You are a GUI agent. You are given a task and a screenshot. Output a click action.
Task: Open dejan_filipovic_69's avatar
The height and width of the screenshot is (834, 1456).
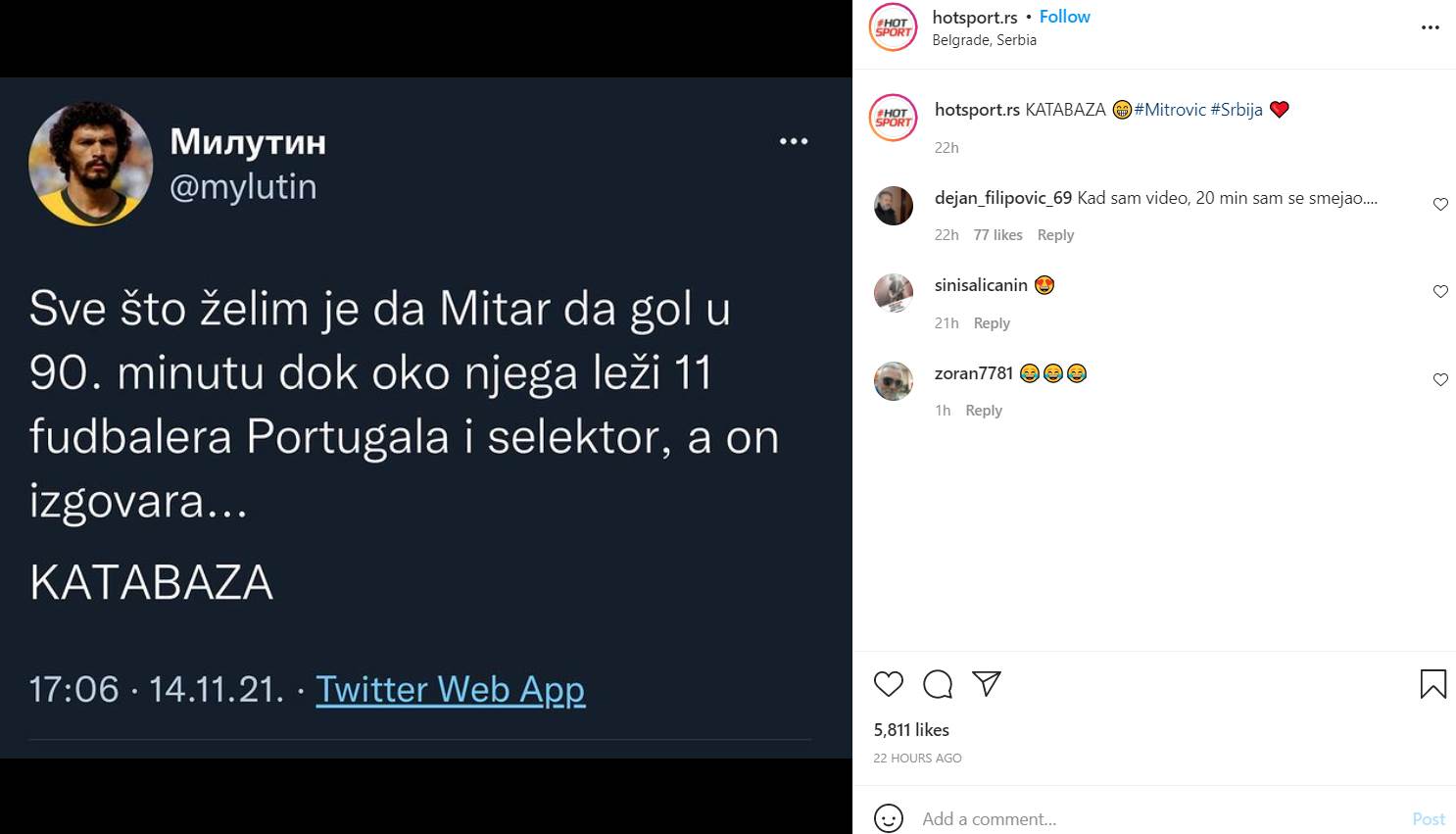(x=894, y=206)
